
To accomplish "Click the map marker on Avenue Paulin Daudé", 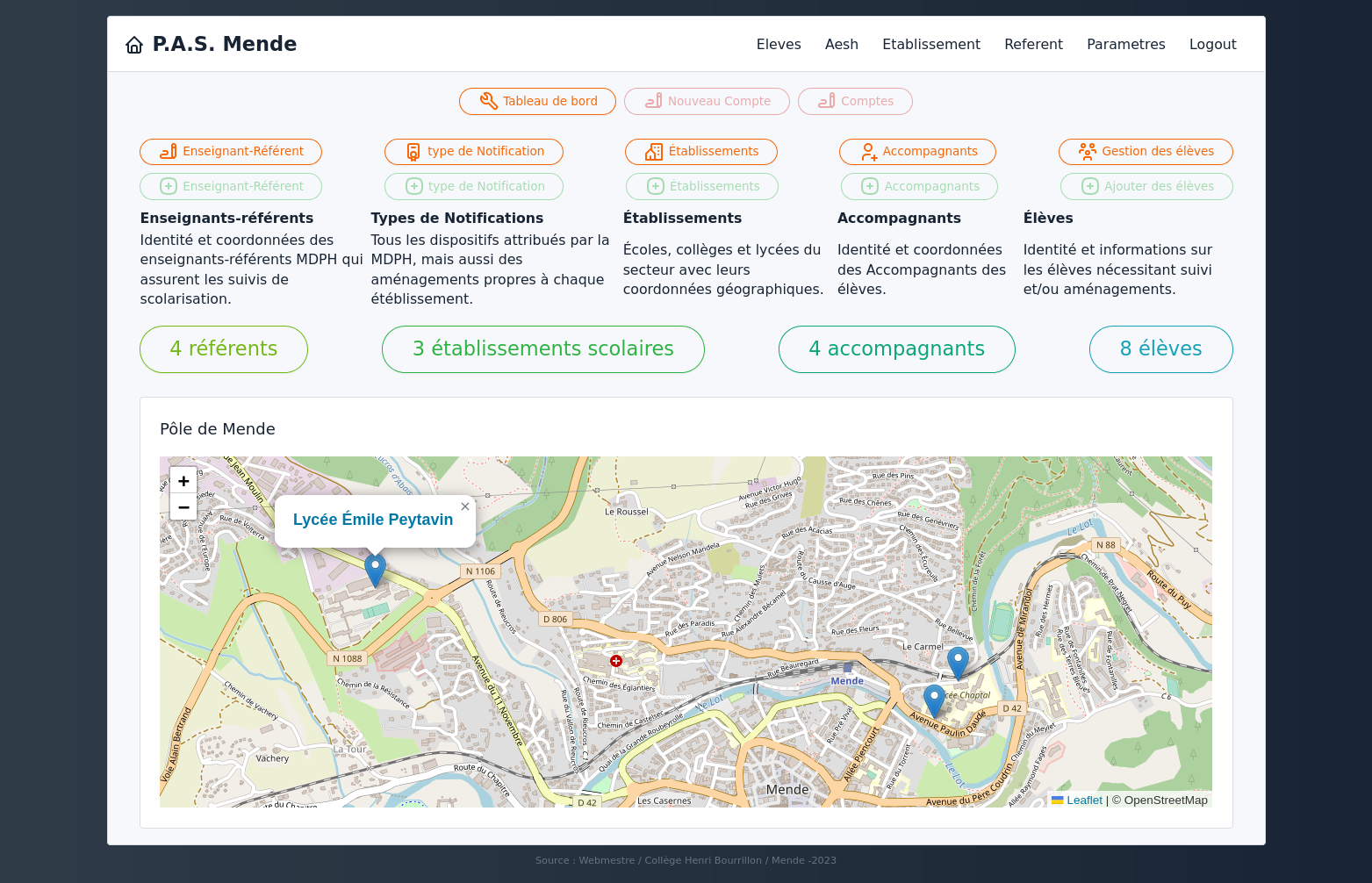I will (x=934, y=701).
